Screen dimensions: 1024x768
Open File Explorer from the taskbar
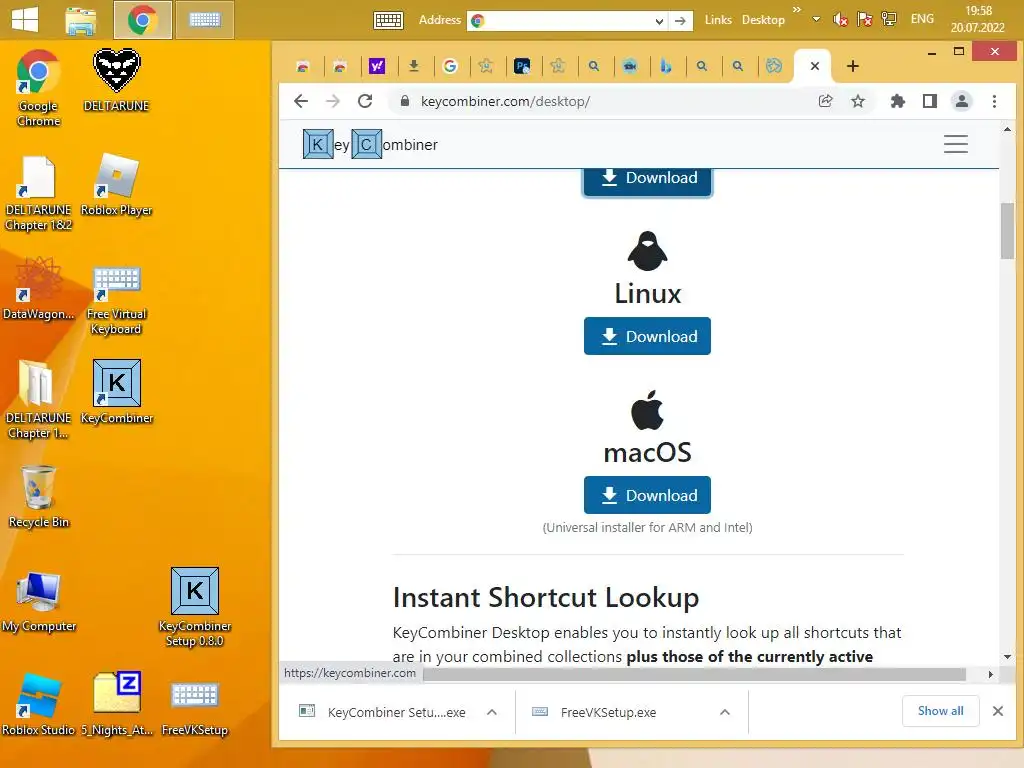coord(81,20)
